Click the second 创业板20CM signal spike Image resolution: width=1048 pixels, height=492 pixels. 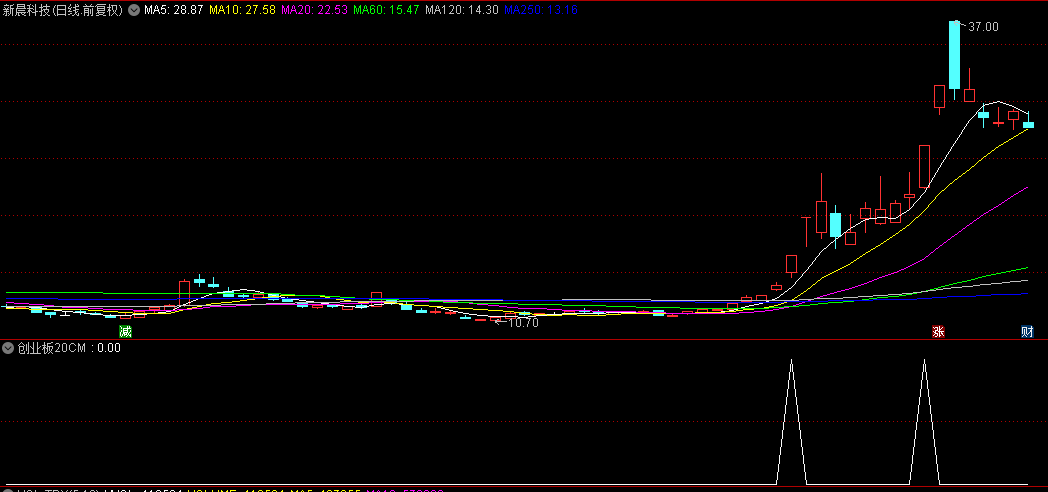coord(924,421)
